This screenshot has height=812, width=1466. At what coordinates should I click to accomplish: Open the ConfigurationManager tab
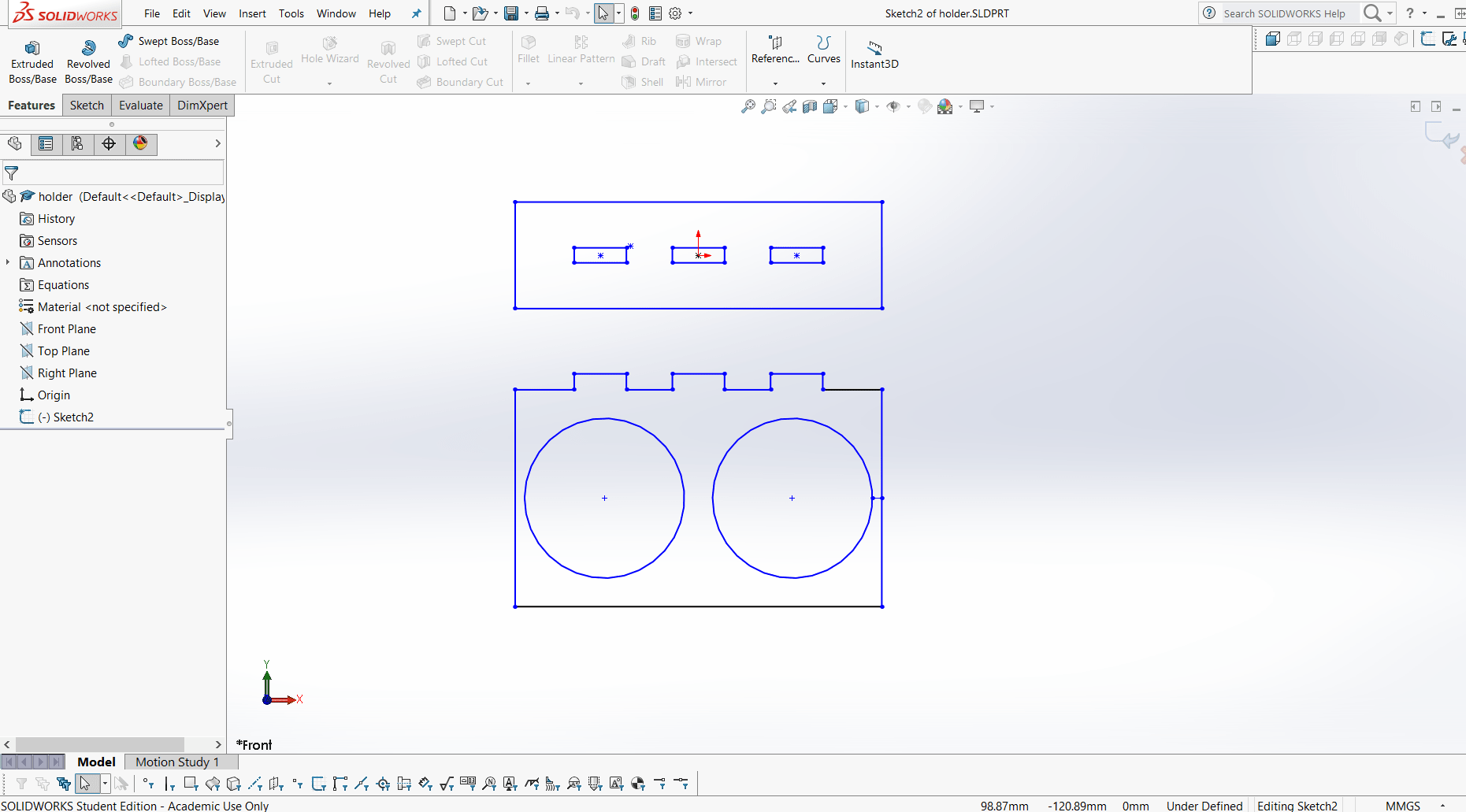[x=77, y=143]
